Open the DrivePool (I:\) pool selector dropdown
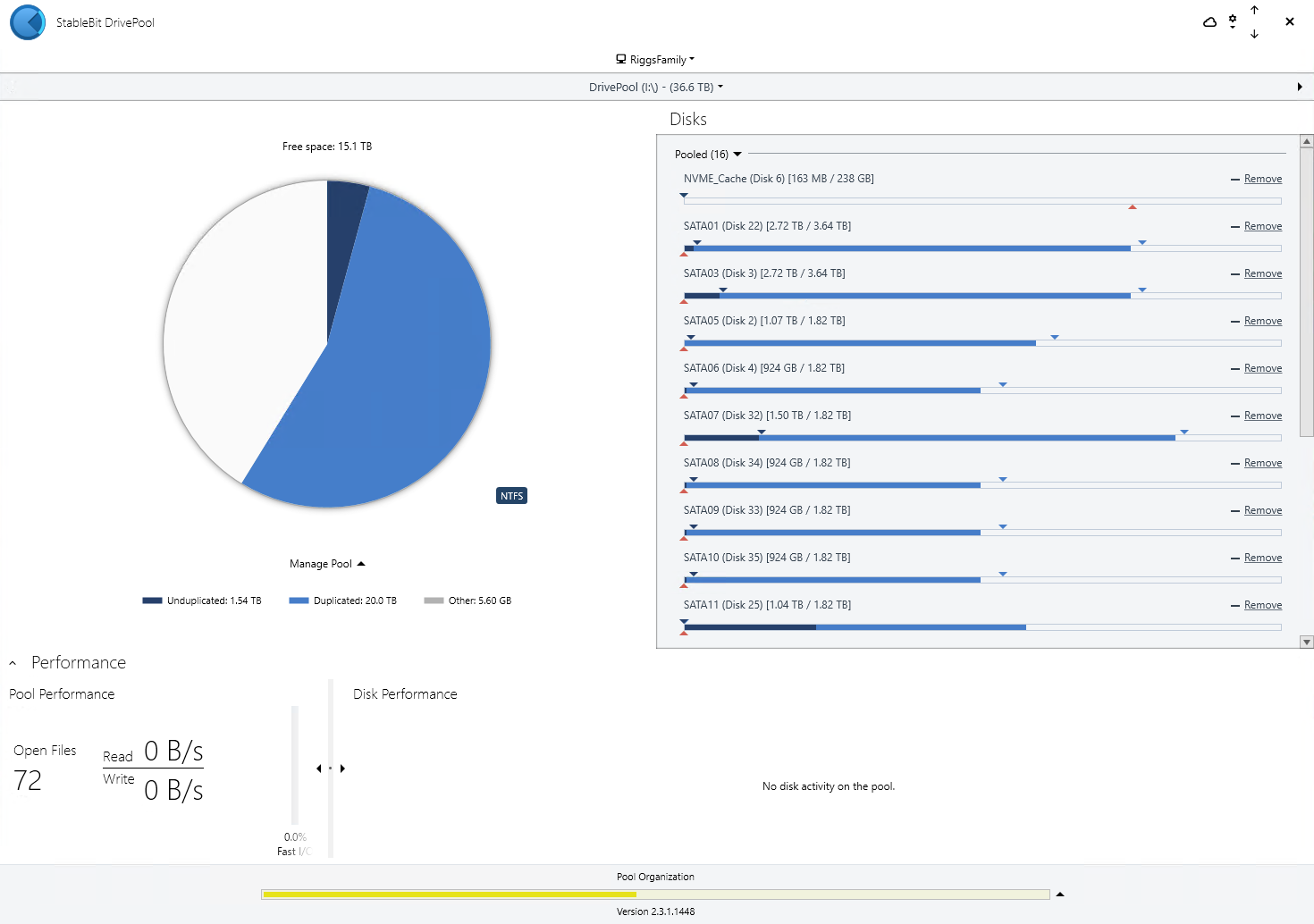1314x924 pixels. (655, 87)
